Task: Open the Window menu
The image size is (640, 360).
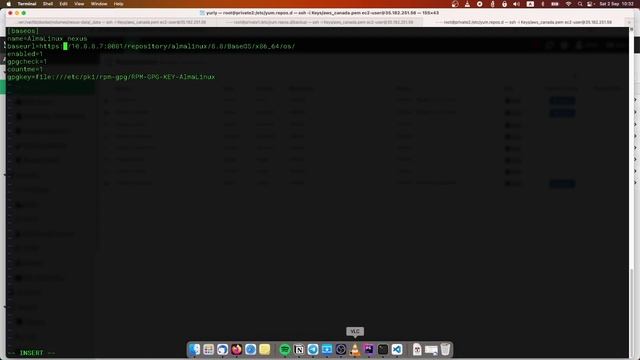Action: [99, 4]
